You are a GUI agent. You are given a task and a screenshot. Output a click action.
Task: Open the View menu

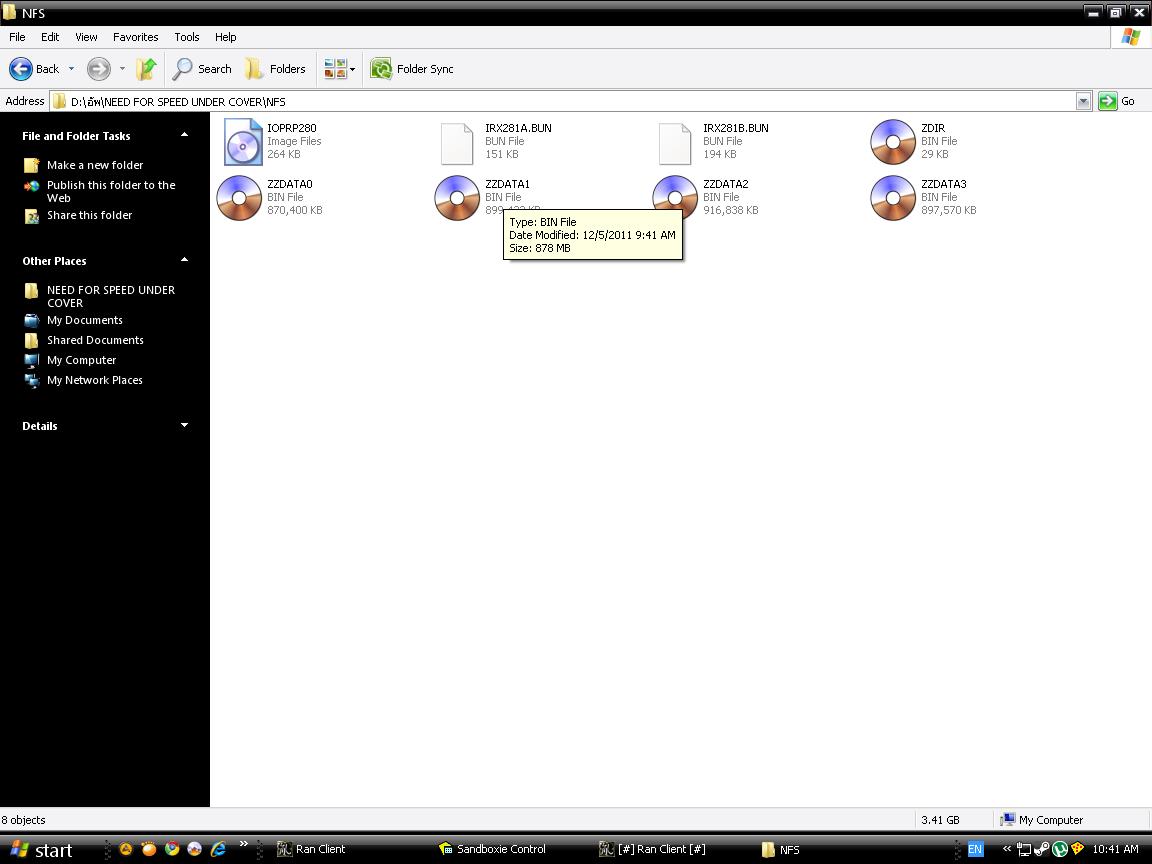[86, 37]
